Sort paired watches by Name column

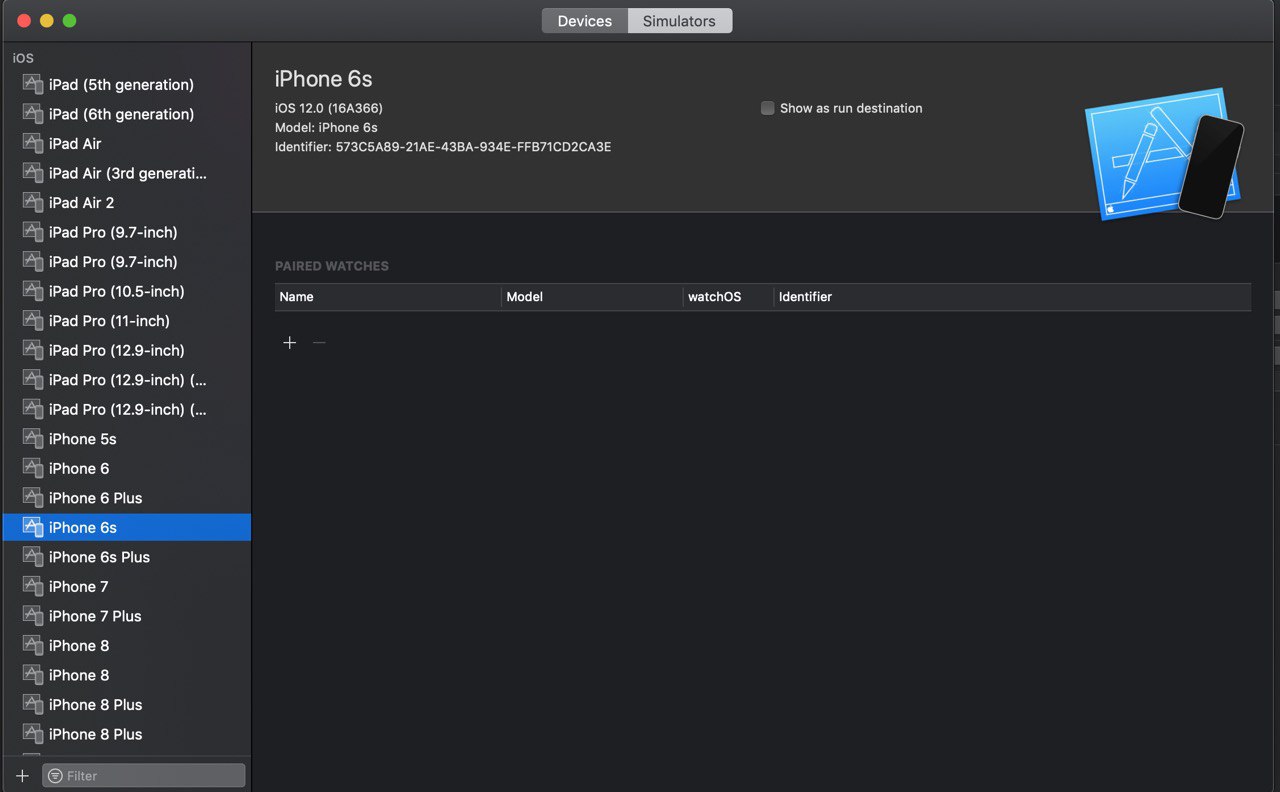click(388, 297)
